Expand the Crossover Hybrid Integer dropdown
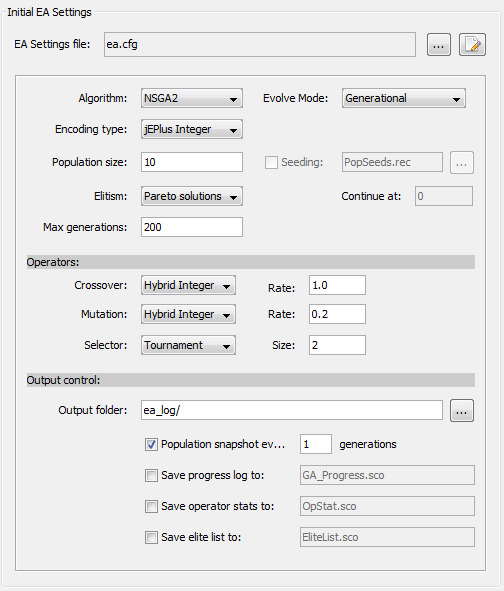Viewport: 504px width, 591px height. (188, 285)
